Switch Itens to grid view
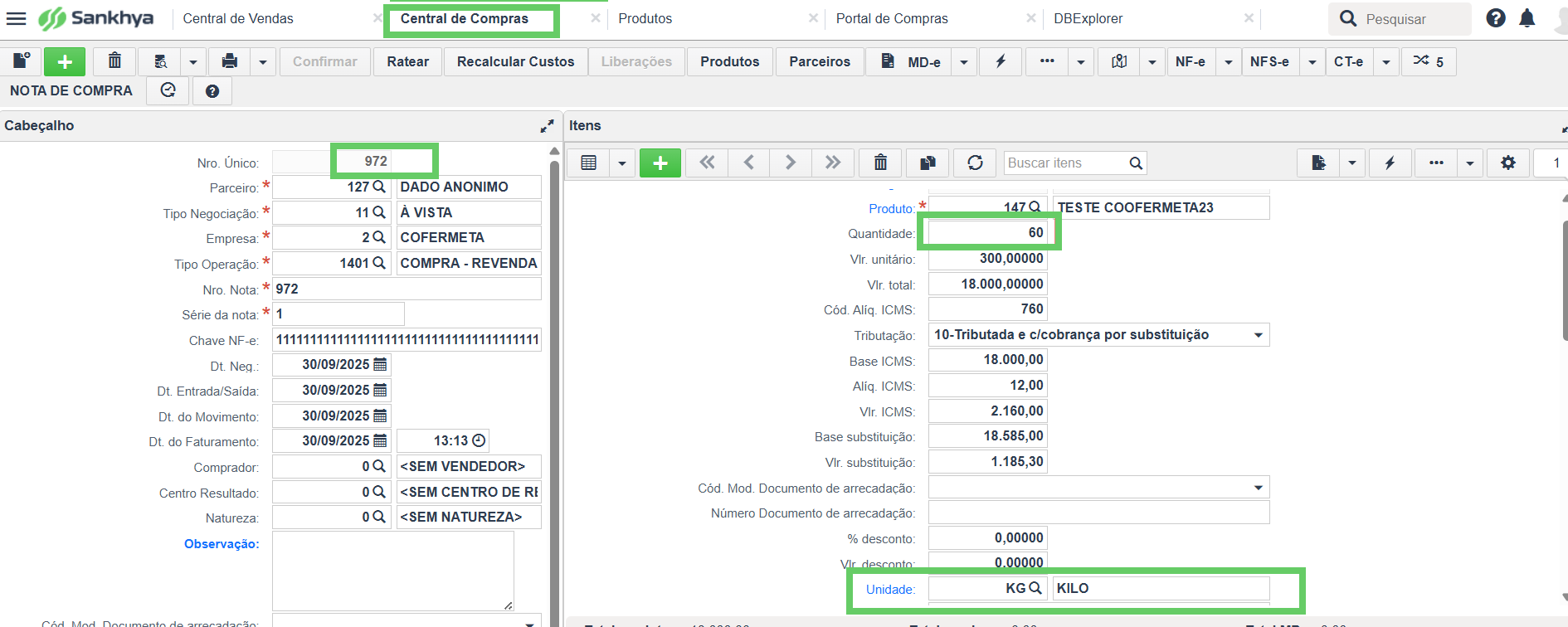Viewport: 1568px width, 627px height. 589,163
